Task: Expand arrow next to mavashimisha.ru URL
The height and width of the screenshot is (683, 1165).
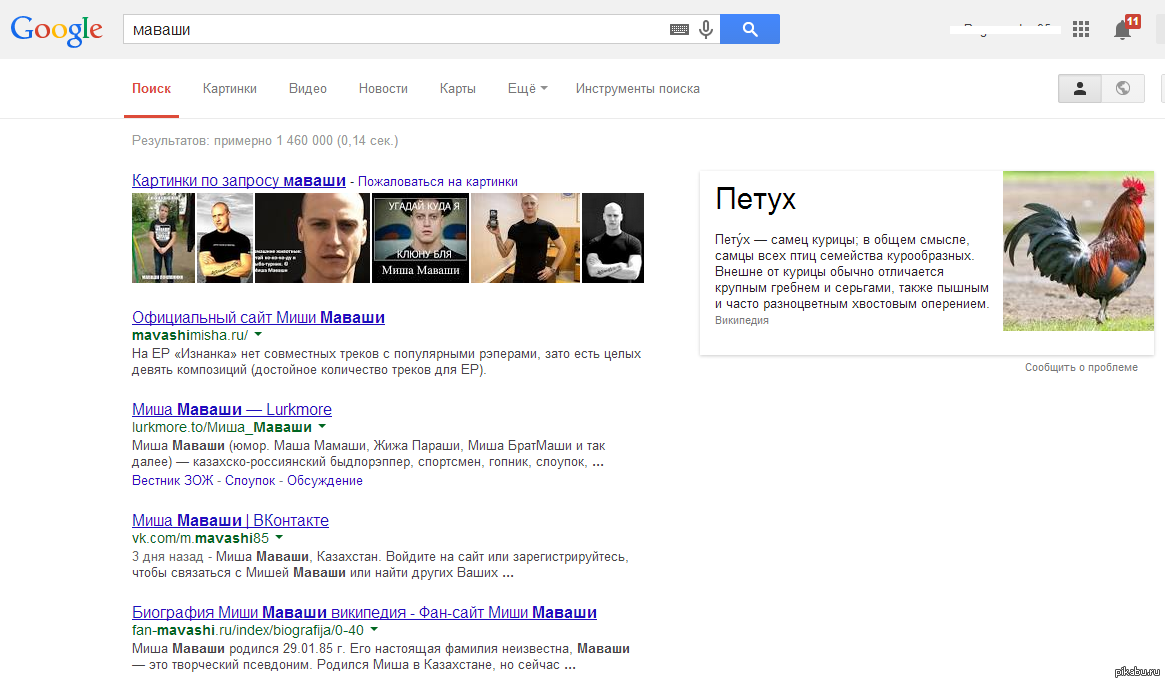Action: point(258,335)
